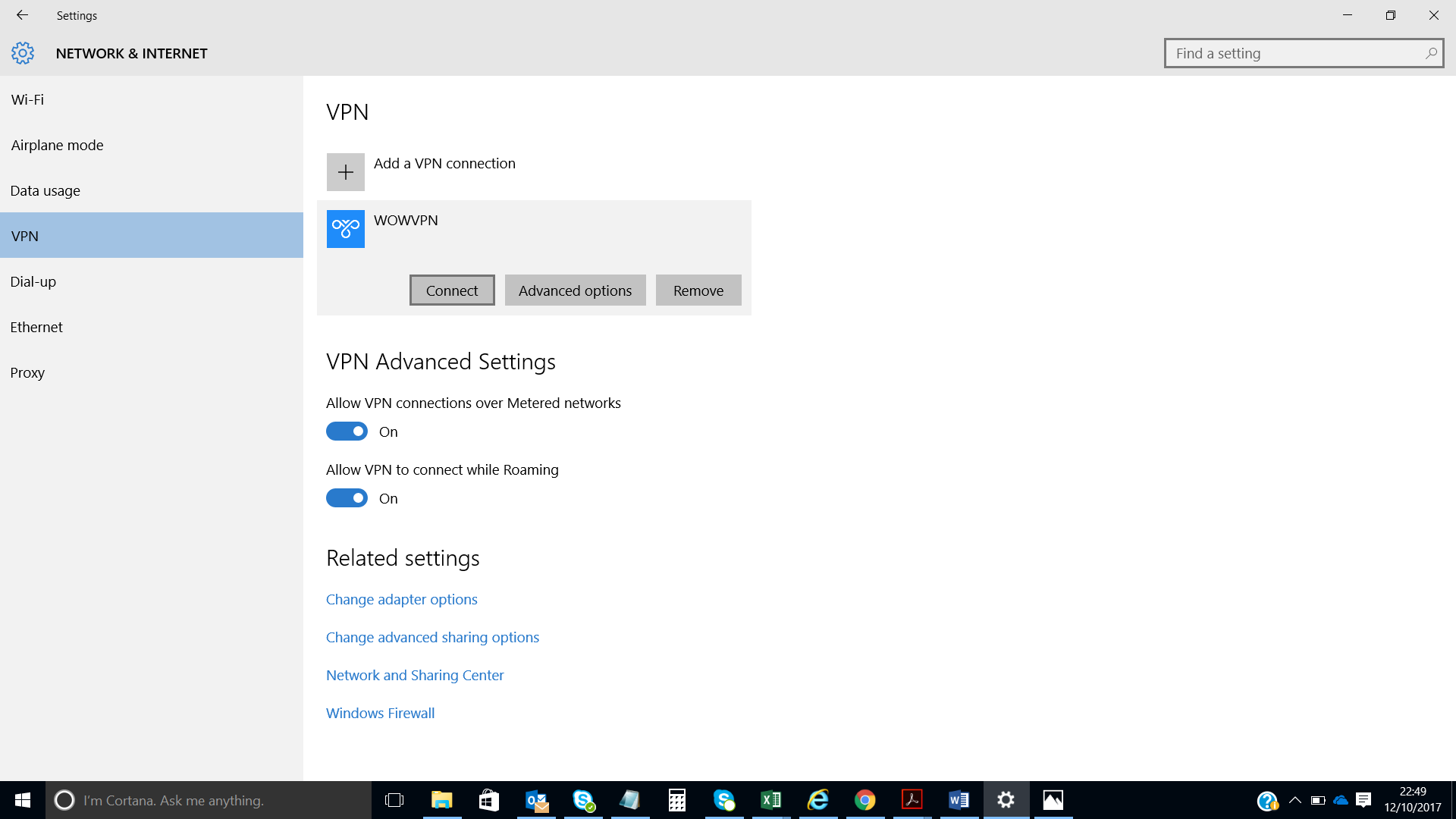Open Task View from the taskbar
This screenshot has height=819, width=1456.
click(x=394, y=800)
